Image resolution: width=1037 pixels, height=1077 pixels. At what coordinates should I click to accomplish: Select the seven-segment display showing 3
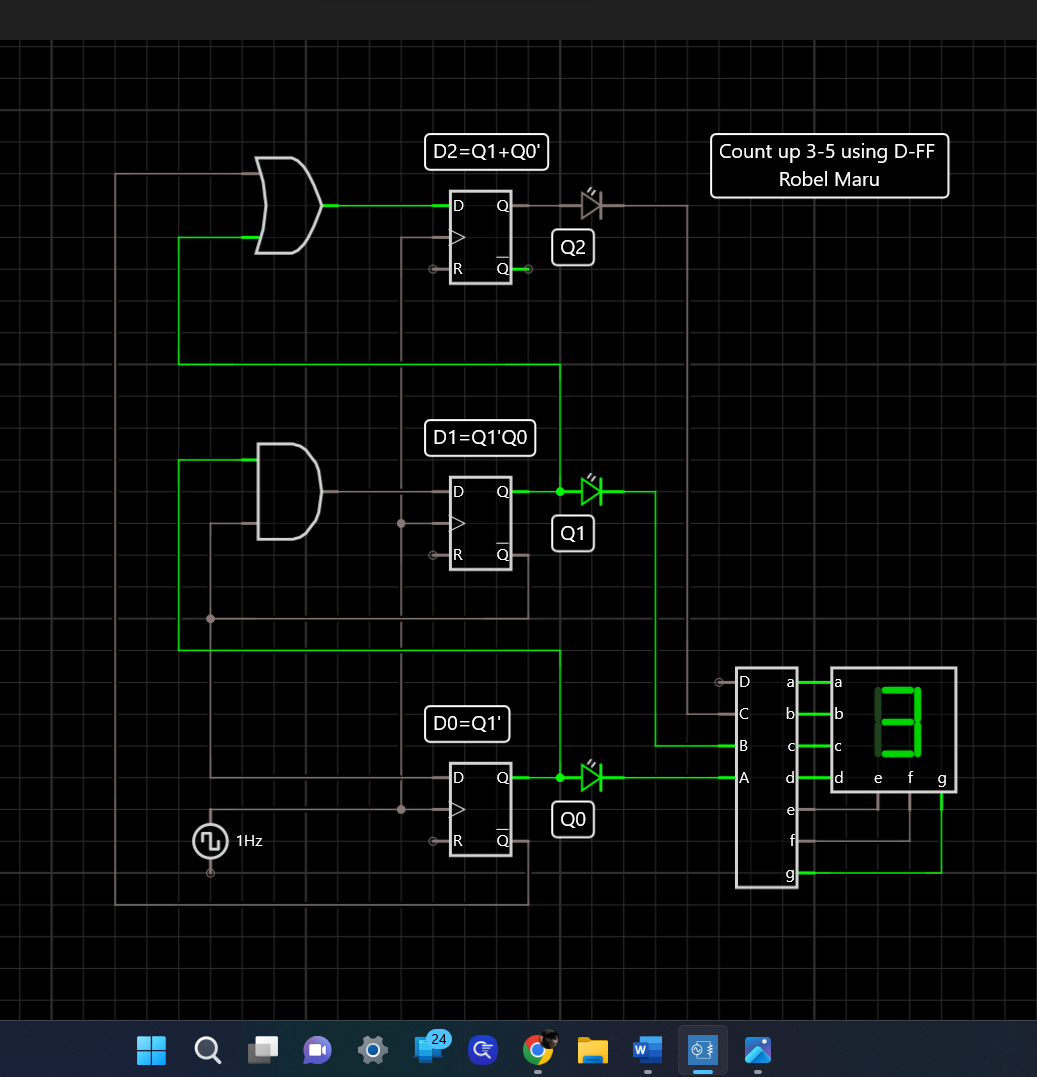[893, 729]
